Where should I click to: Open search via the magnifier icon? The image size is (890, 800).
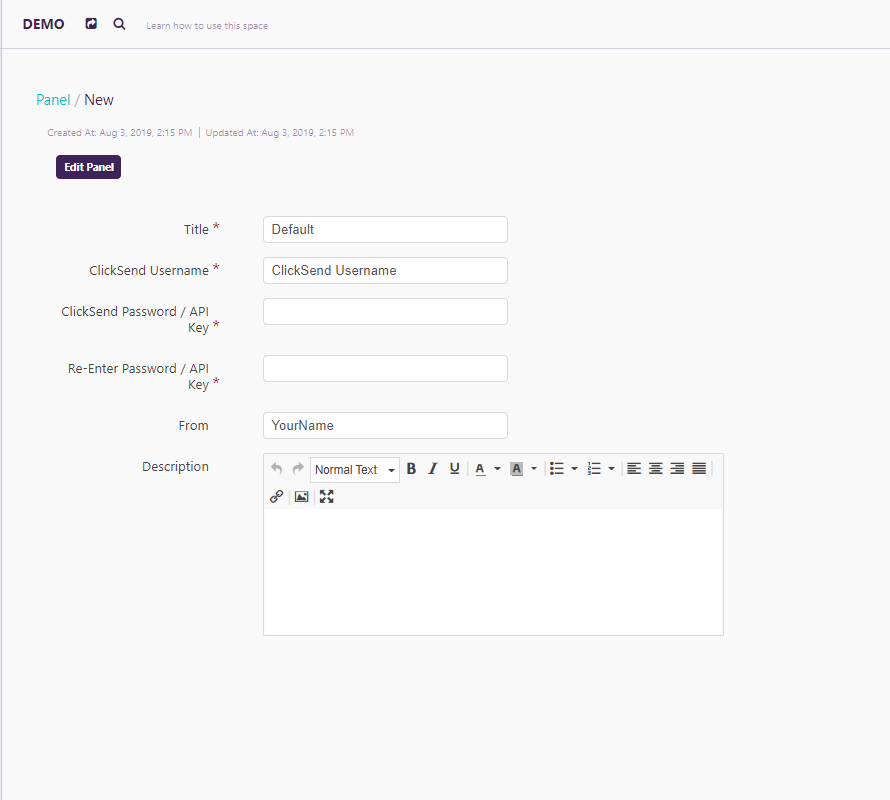(119, 24)
